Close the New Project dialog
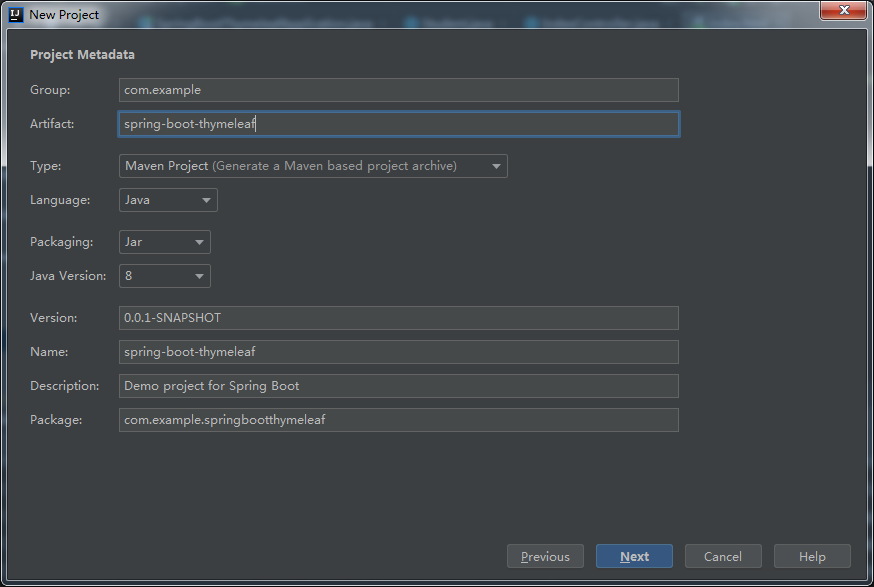The image size is (874, 587). (843, 10)
